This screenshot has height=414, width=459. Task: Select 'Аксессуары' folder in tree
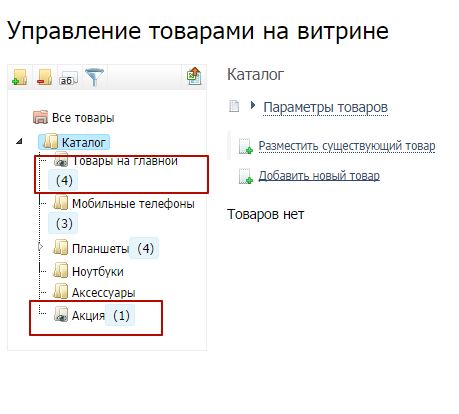[103, 293]
